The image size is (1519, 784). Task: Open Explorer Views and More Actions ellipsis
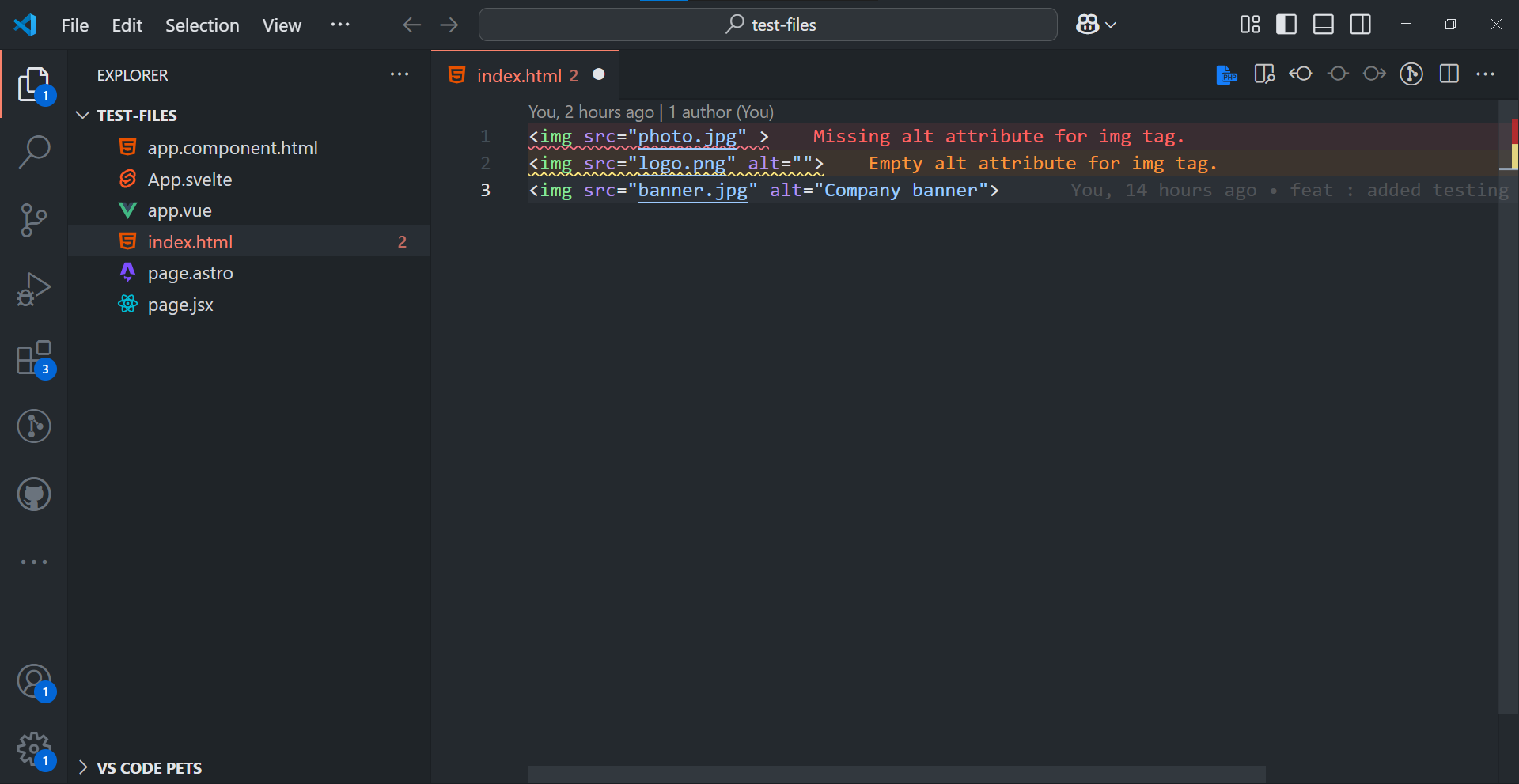(400, 74)
